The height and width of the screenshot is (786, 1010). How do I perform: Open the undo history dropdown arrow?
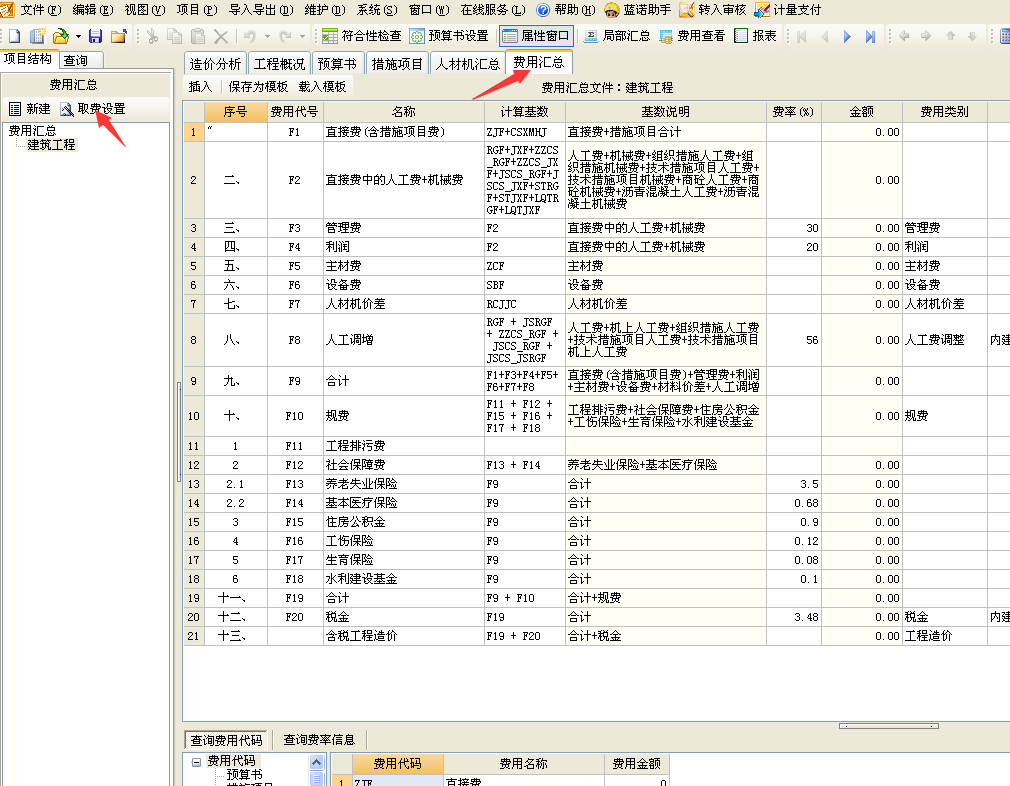tap(267, 37)
